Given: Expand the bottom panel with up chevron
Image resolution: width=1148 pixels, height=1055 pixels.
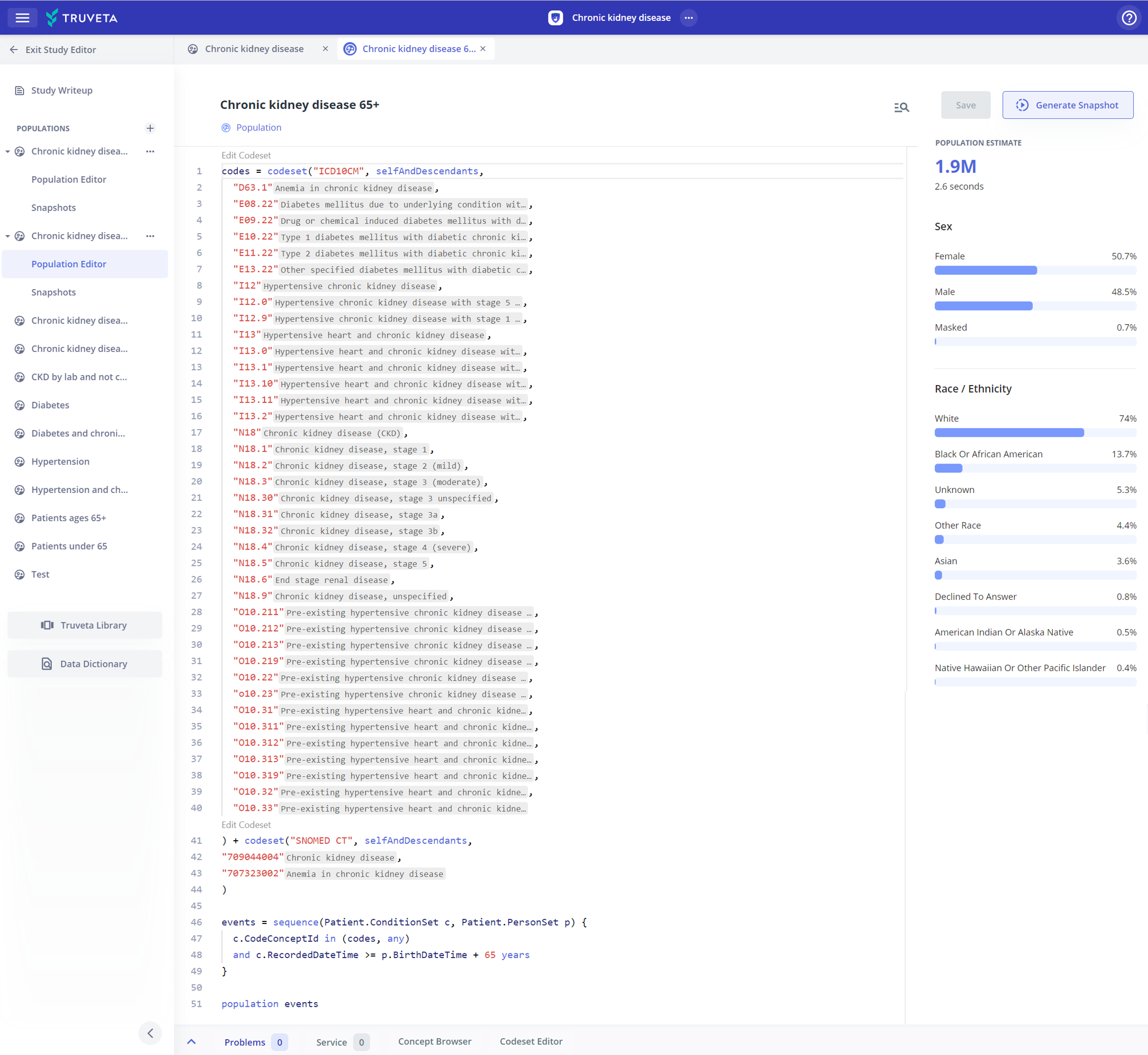Looking at the screenshot, I should tap(191, 1041).
